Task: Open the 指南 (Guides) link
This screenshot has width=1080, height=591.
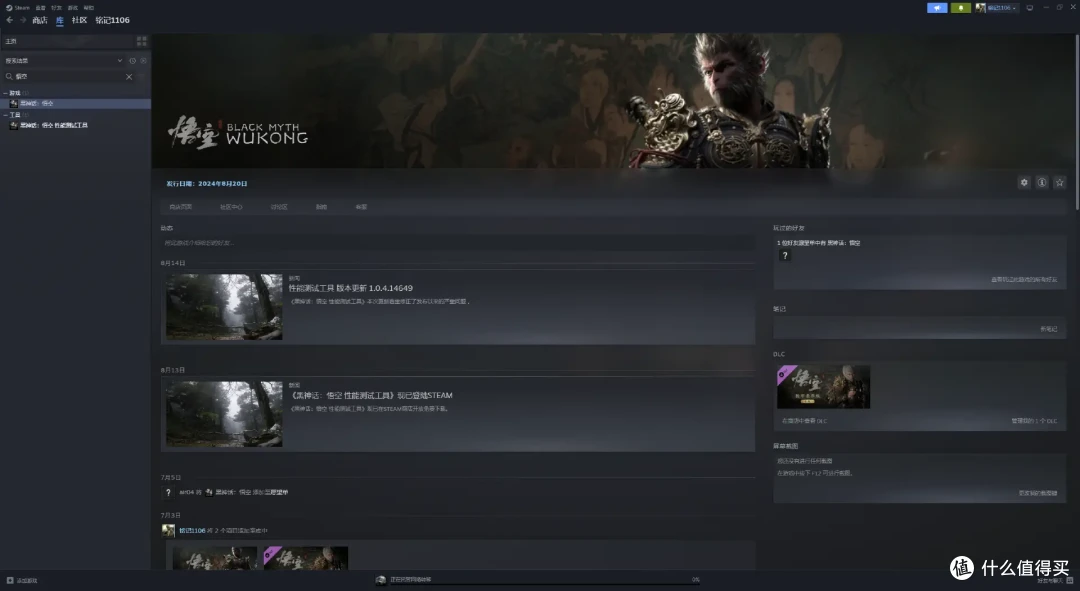Action: click(322, 207)
